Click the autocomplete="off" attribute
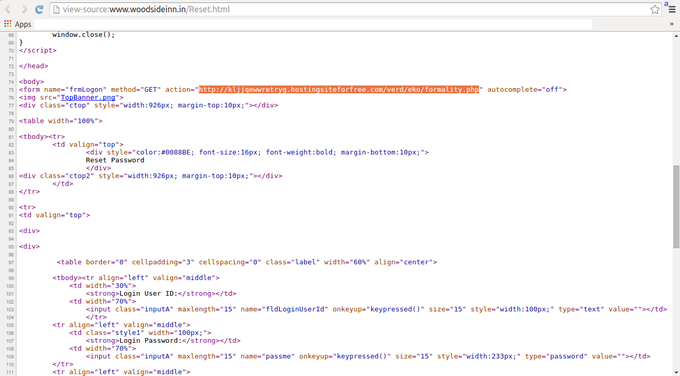This screenshot has height=376, width=680. coord(525,89)
